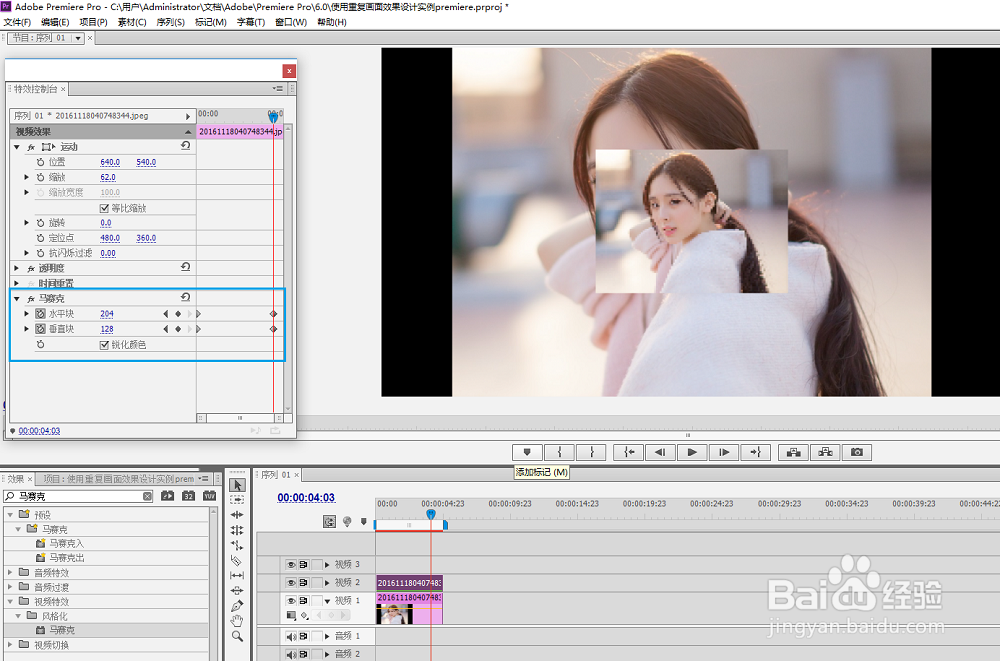1000x661 pixels.
Task: Toggle animation stopwatch for Position
Action: (40, 162)
